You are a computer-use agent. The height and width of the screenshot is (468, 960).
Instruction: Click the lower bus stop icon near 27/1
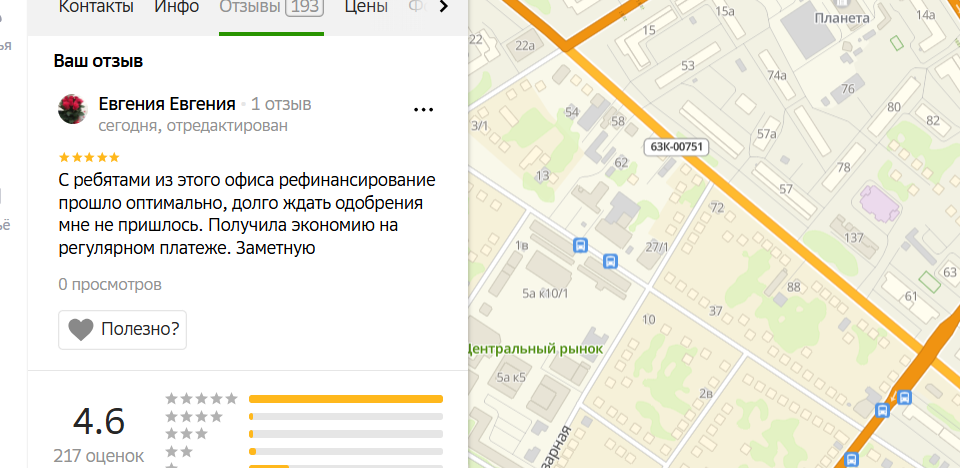(x=610, y=262)
